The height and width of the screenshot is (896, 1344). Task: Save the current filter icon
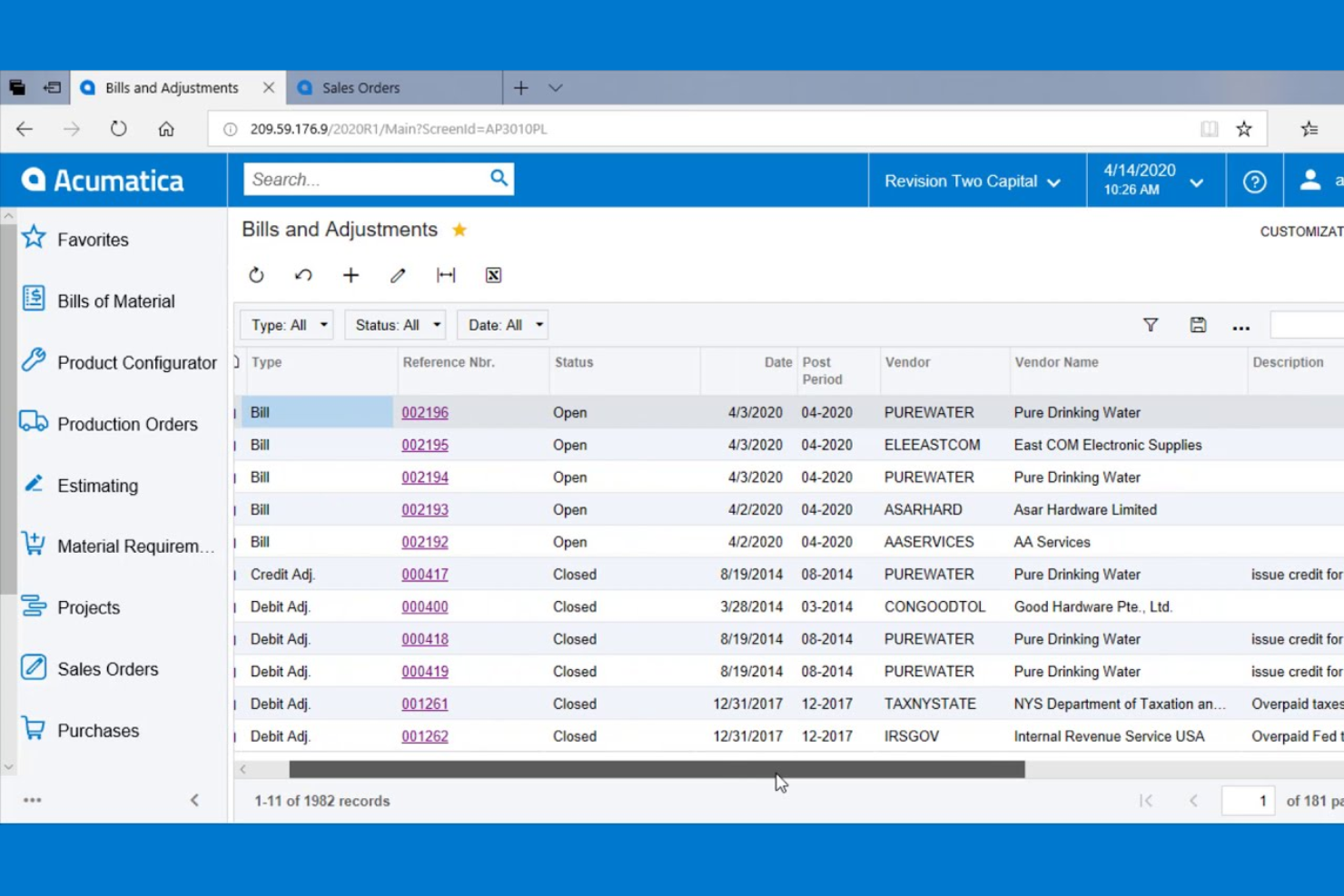point(1198,325)
